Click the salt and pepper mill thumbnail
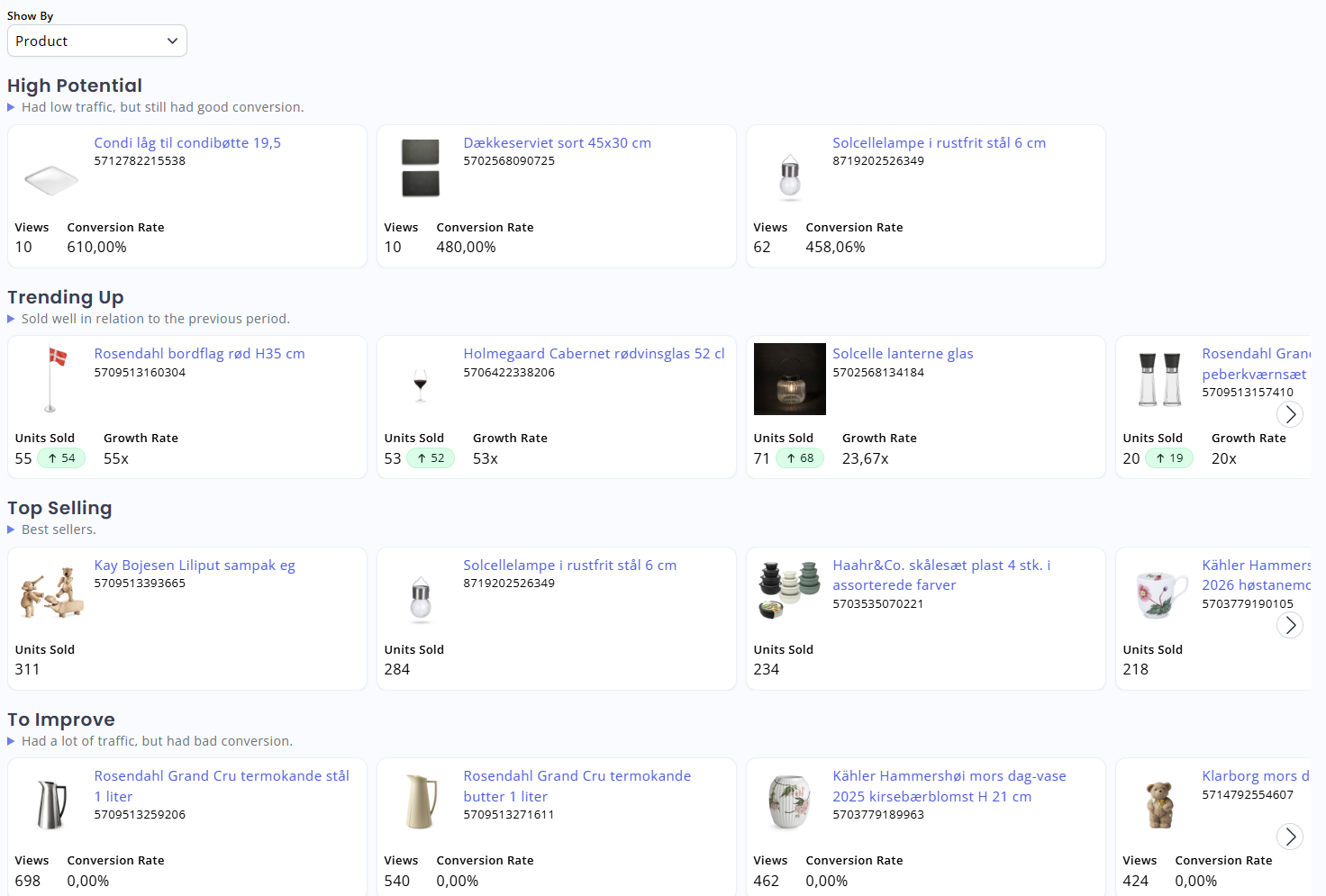 [x=1159, y=379]
